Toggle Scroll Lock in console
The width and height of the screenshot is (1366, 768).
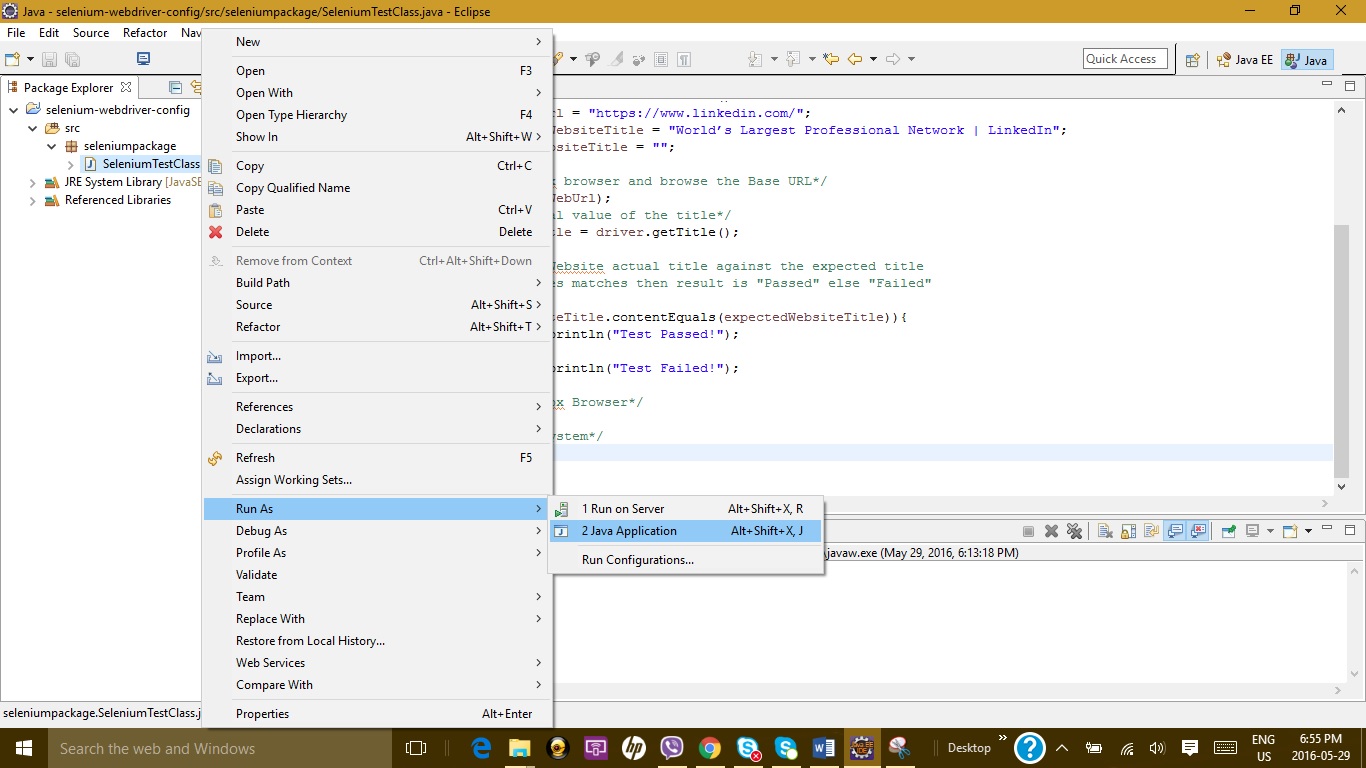point(1128,531)
